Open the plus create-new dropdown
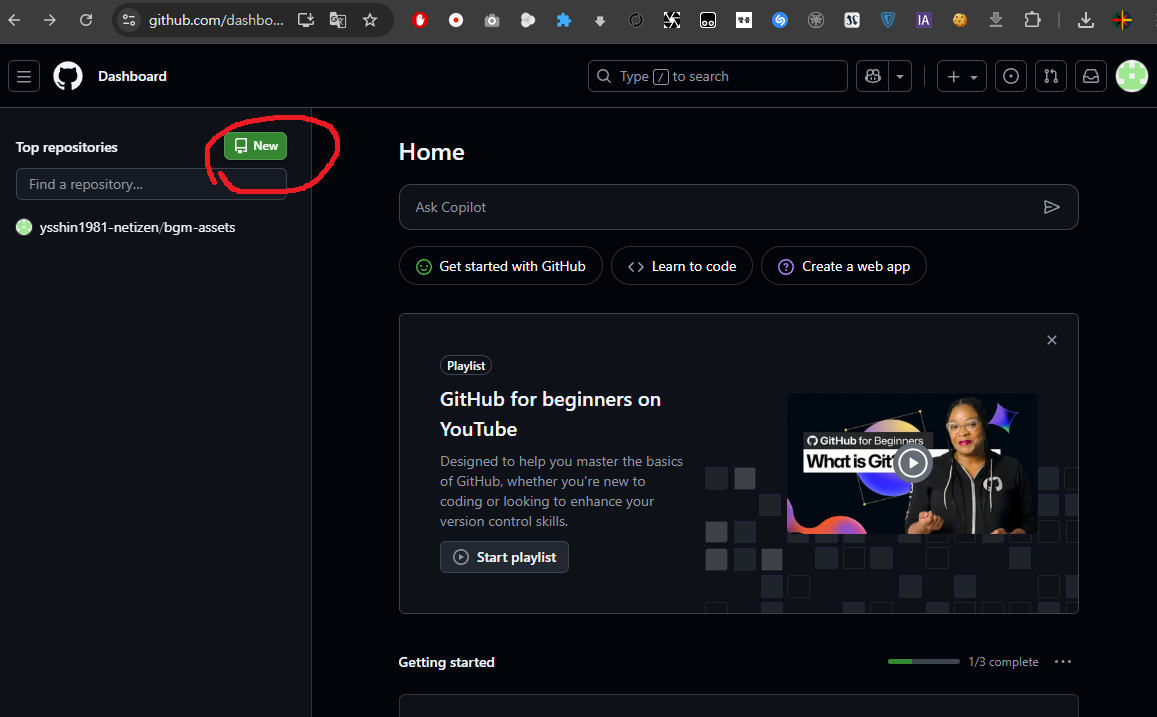 point(961,76)
